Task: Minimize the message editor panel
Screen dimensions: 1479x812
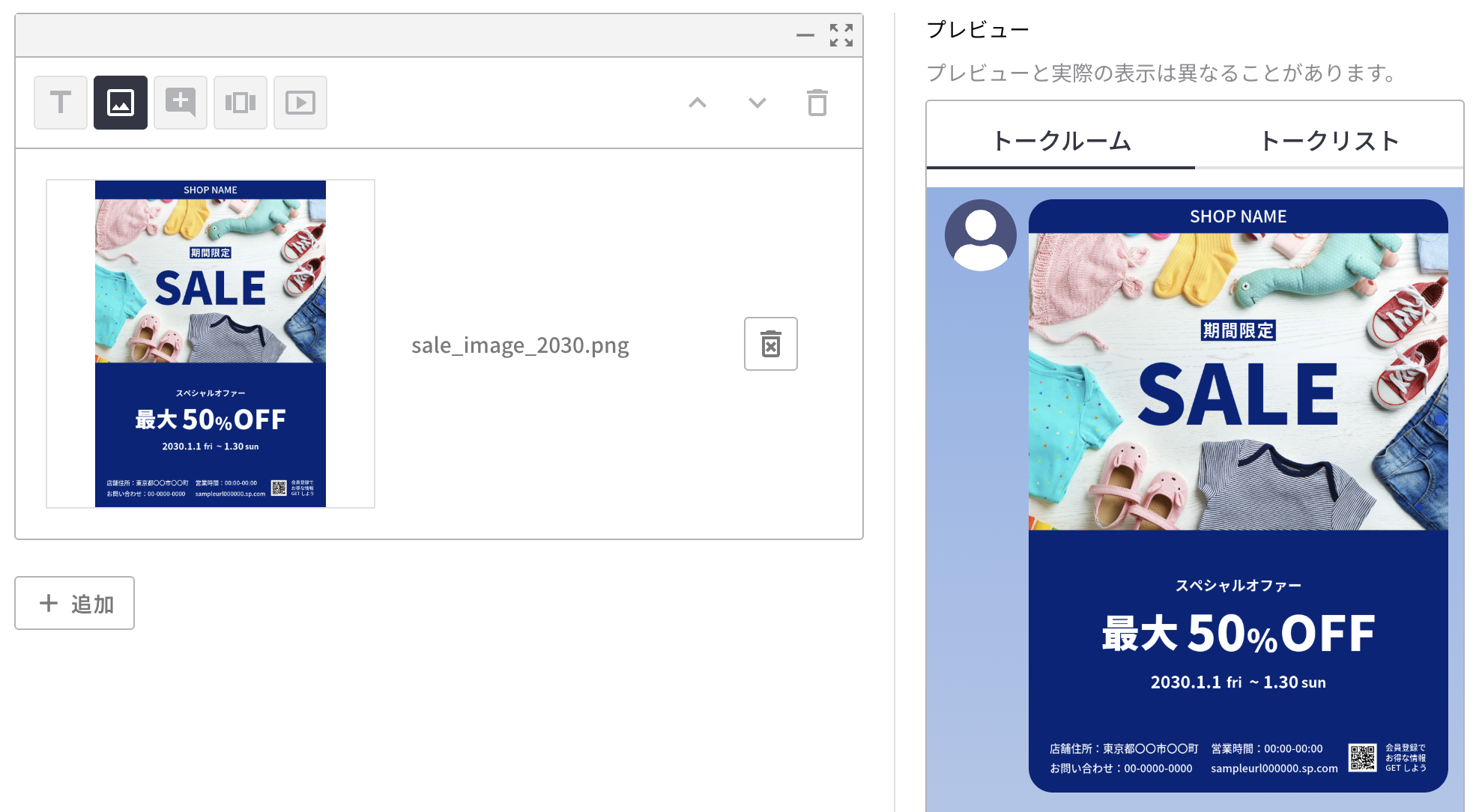Action: pos(805,35)
